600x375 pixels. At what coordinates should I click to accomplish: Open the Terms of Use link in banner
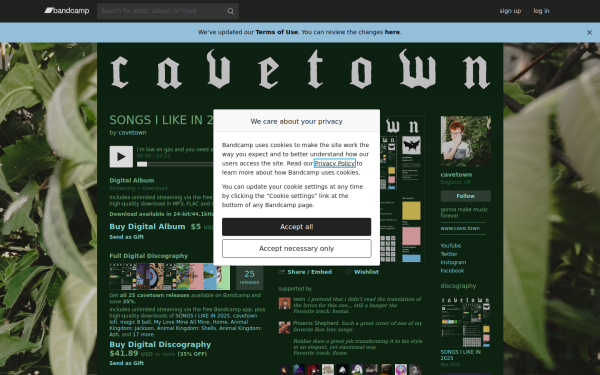(277, 32)
